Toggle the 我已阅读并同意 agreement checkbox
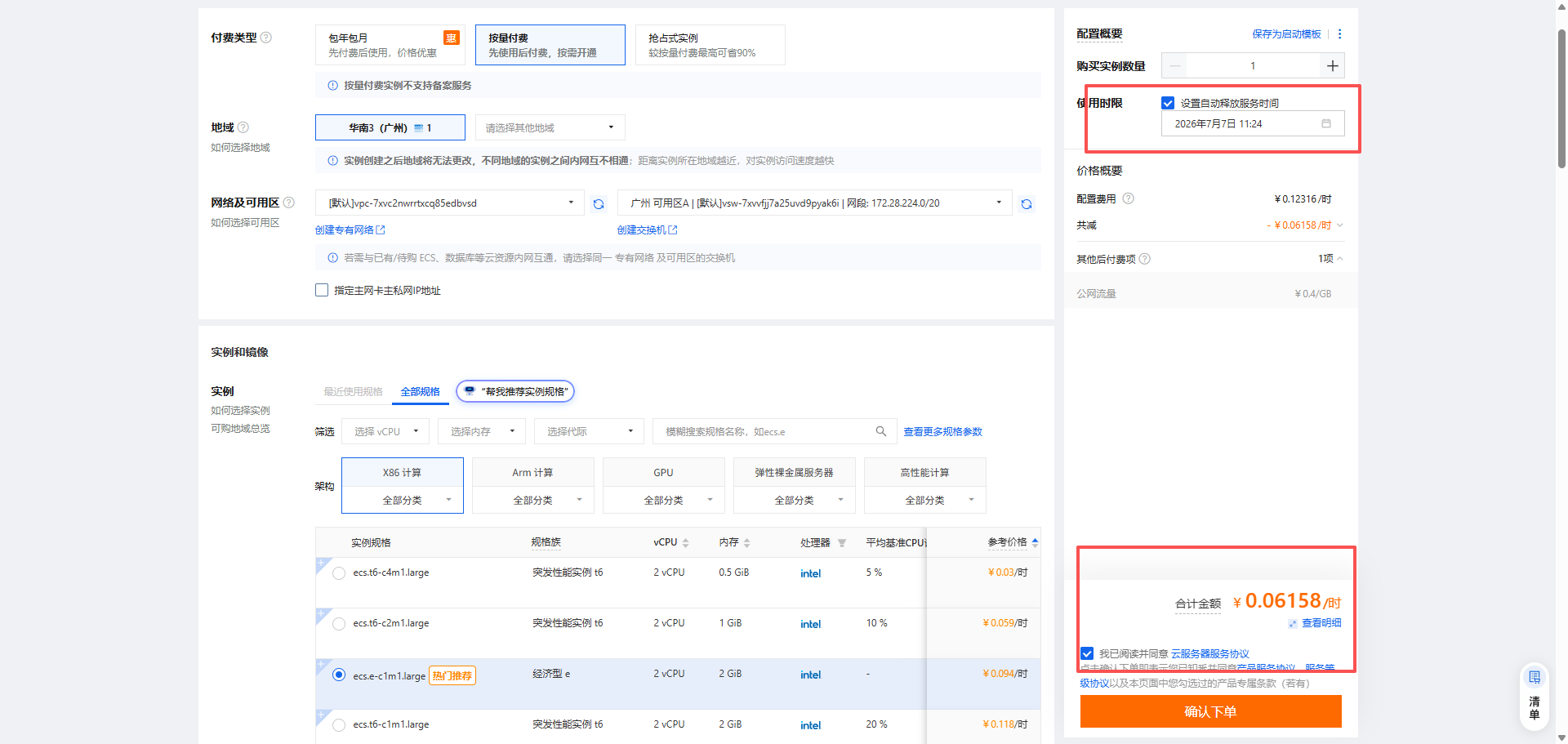The width and height of the screenshot is (1568, 744). click(1087, 653)
